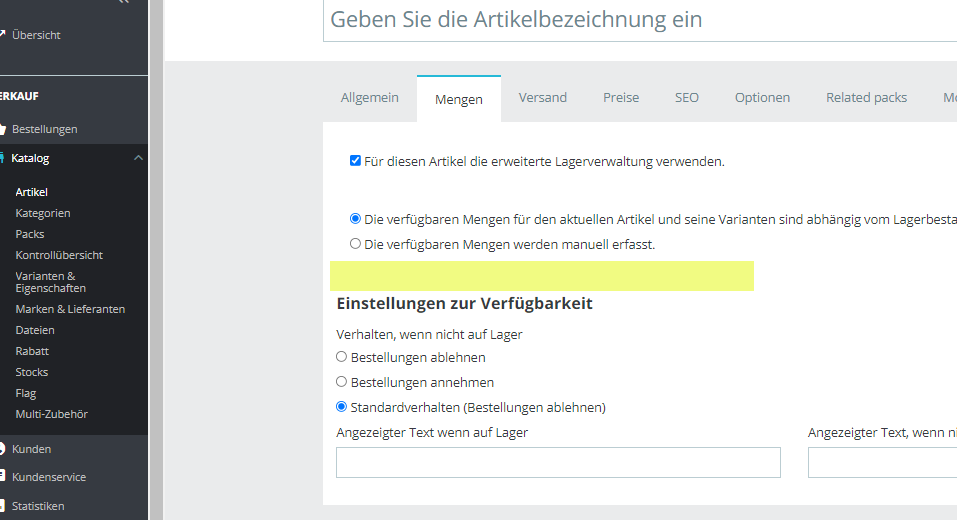The image size is (957, 520).
Task: Switch to the Optionen tab
Action: pos(762,98)
